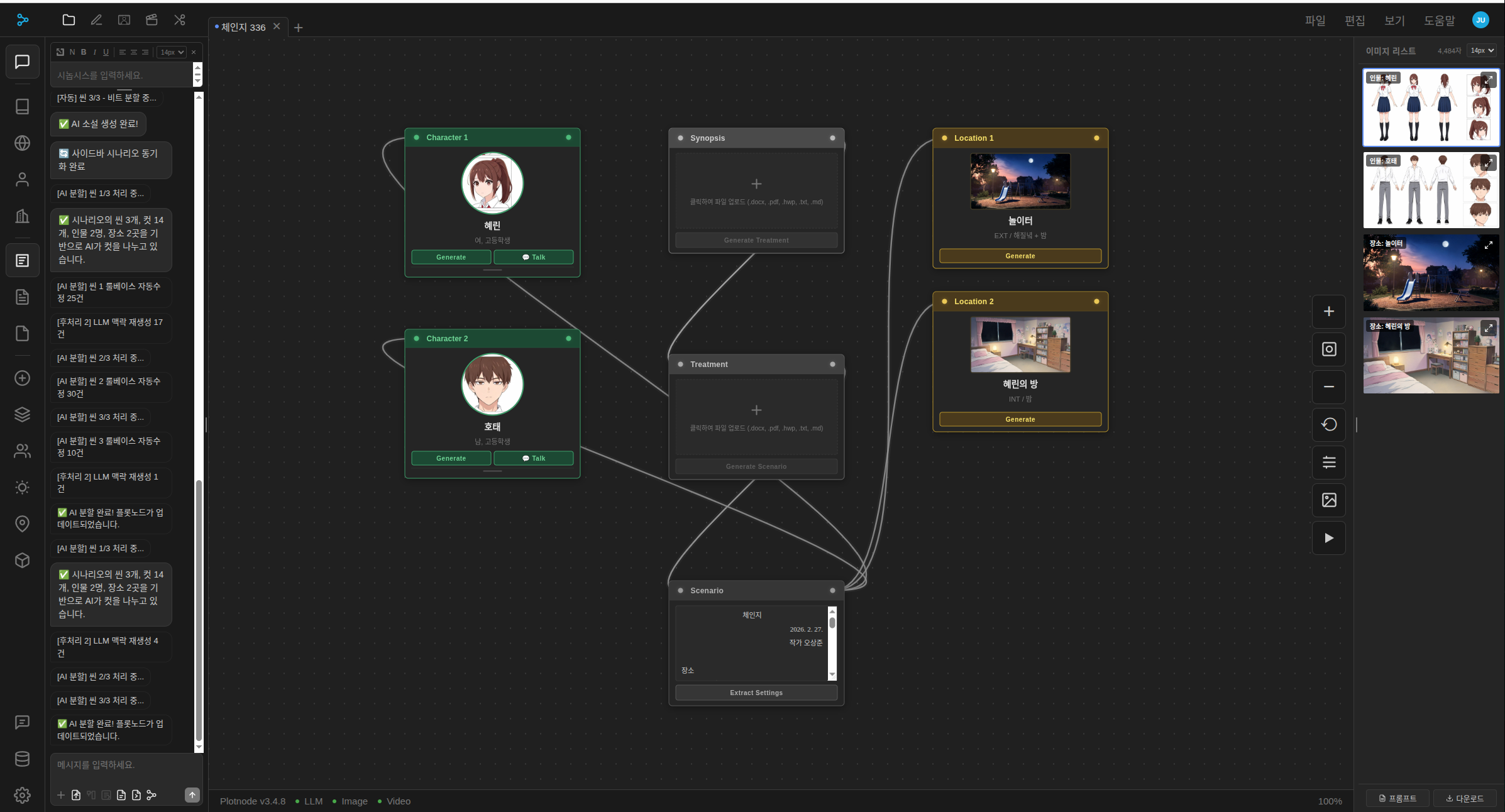Viewport: 1505px width, 812px height.
Task: Click Talk on Character 2 호태 node
Action: (534, 458)
